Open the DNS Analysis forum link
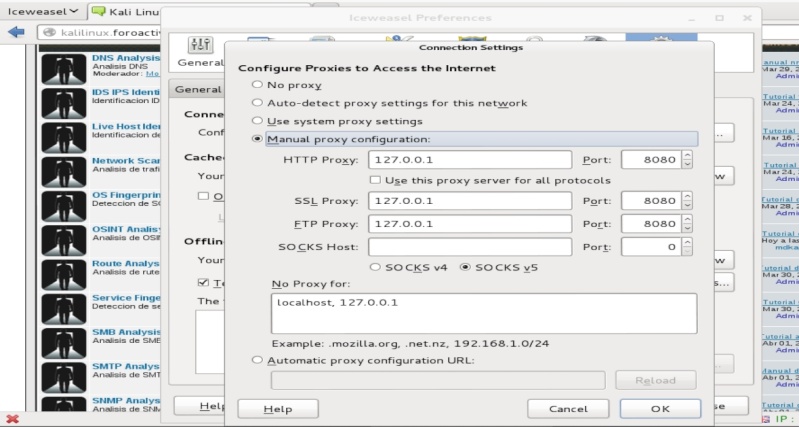This screenshot has width=799, height=427. (x=126, y=58)
